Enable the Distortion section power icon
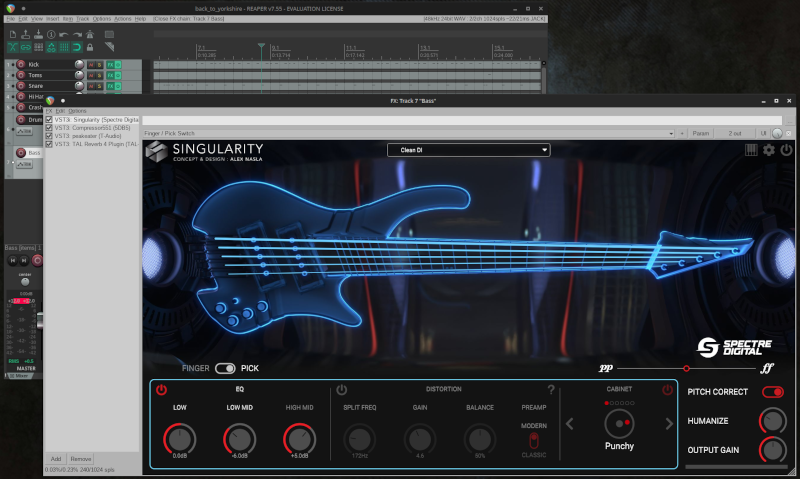800x479 pixels. 341,389
